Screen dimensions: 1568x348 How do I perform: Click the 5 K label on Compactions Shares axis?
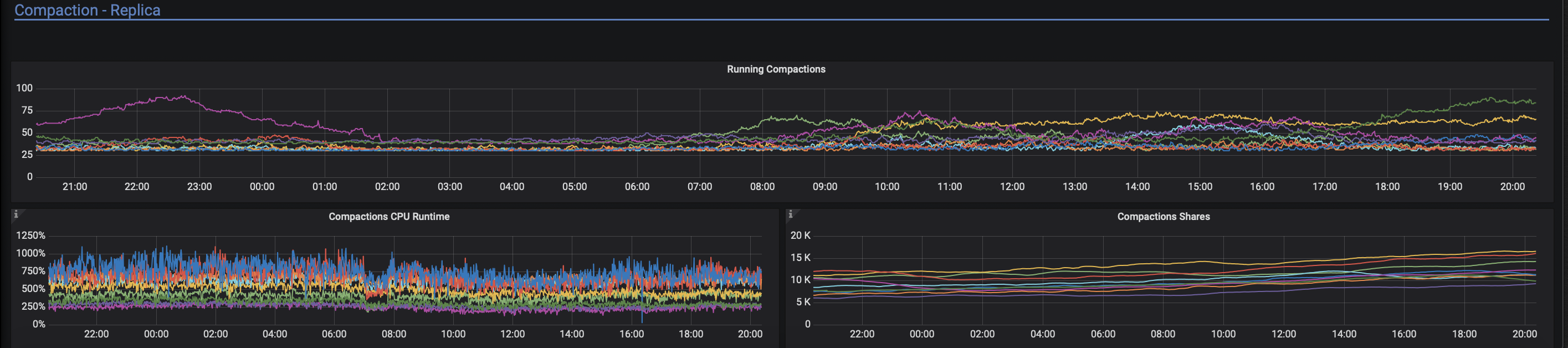(803, 302)
